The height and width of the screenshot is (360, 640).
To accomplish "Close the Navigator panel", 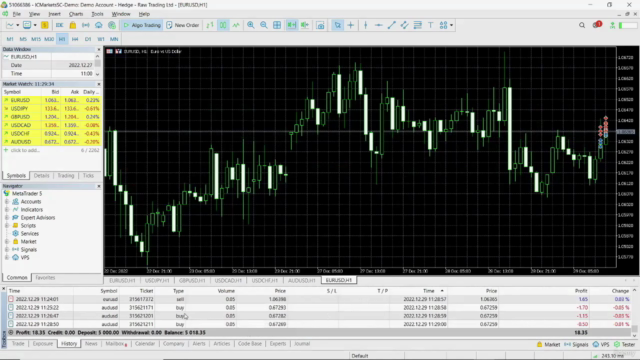I will point(99,186).
